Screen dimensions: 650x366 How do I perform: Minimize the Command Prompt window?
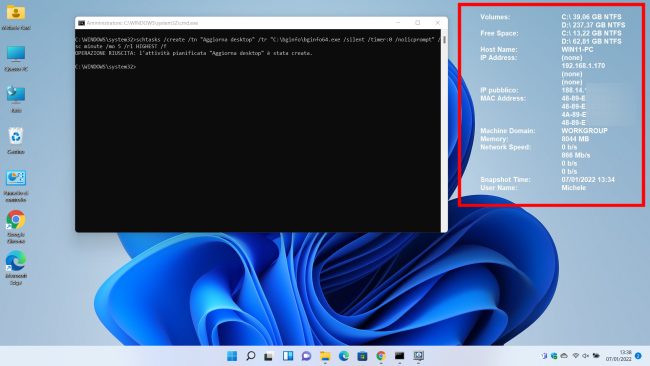[398, 23]
